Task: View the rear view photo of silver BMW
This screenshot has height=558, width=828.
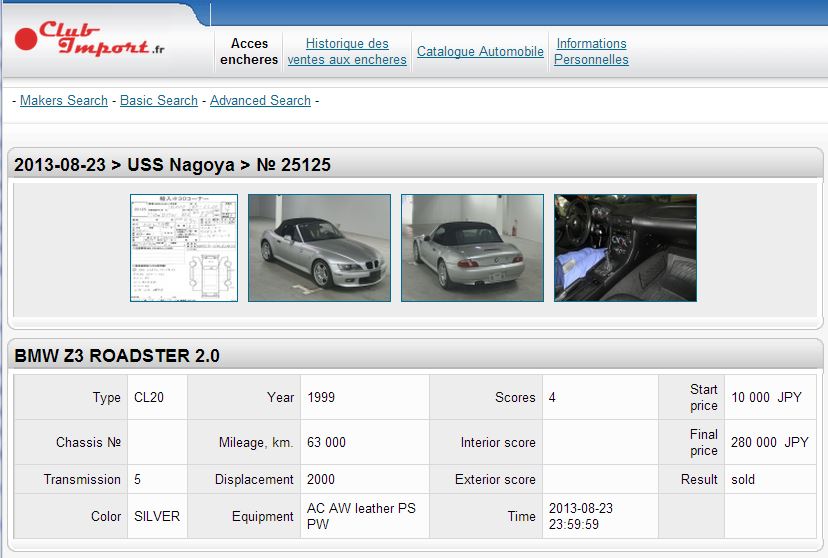Action: pos(472,248)
